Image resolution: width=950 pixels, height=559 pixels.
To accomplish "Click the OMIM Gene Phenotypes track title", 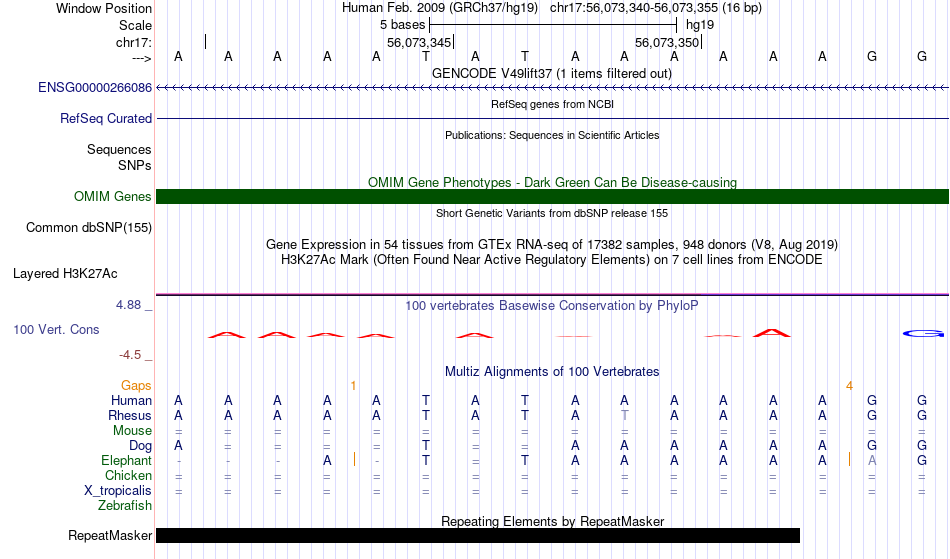I will (552, 182).
